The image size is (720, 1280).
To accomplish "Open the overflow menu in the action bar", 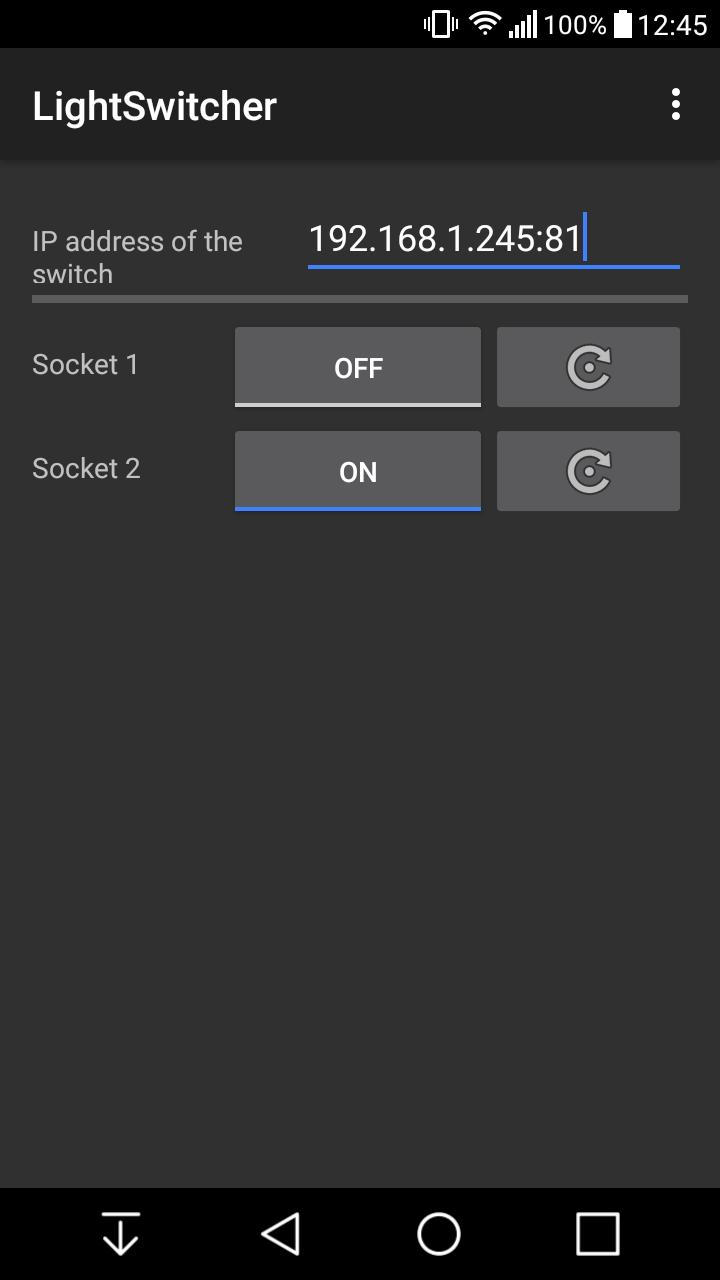I will [x=676, y=104].
